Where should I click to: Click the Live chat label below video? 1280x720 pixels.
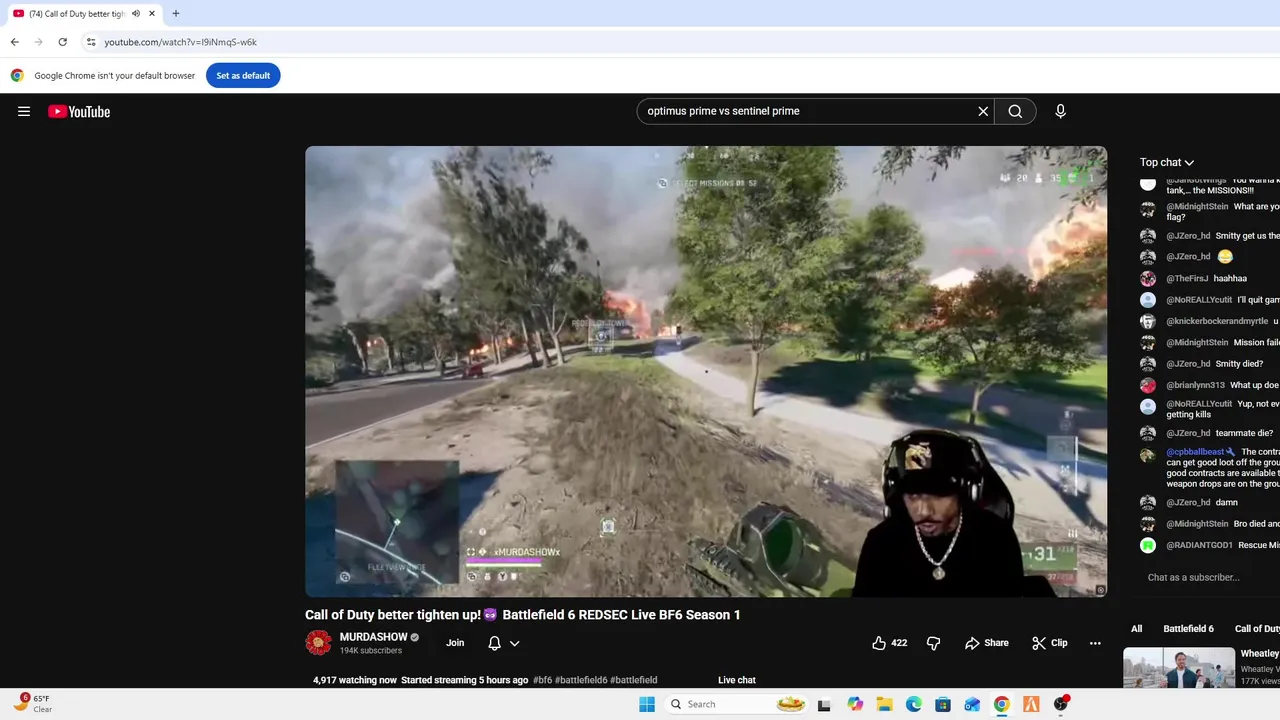737,680
